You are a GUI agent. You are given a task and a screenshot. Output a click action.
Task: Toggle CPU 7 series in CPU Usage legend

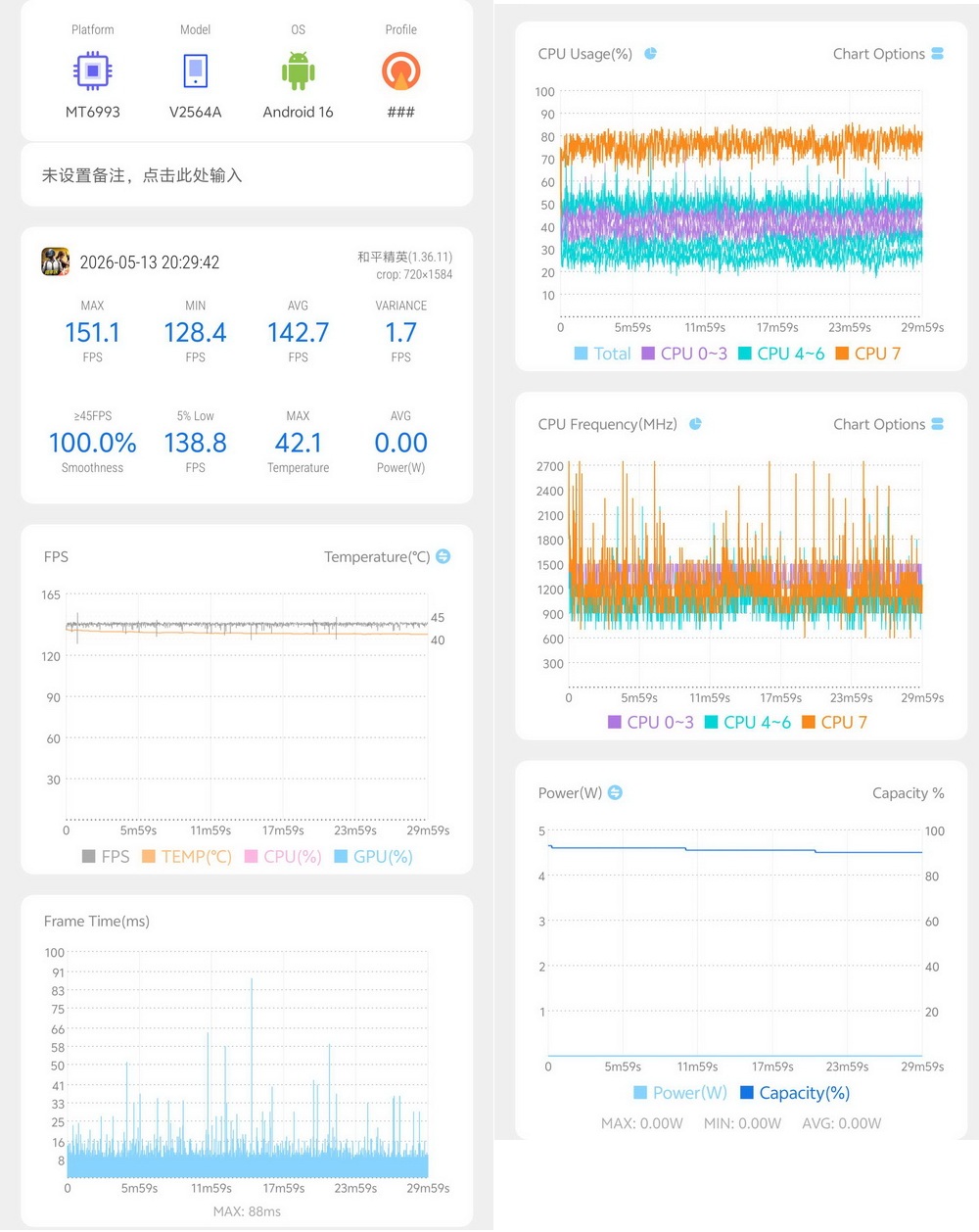[x=867, y=354]
